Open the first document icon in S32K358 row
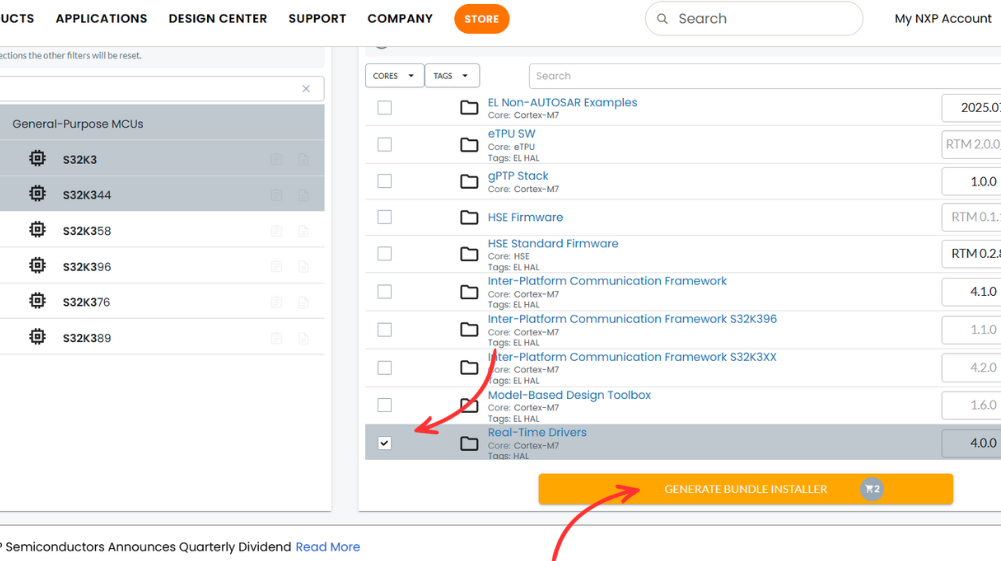The image size is (1001, 561). [276, 231]
